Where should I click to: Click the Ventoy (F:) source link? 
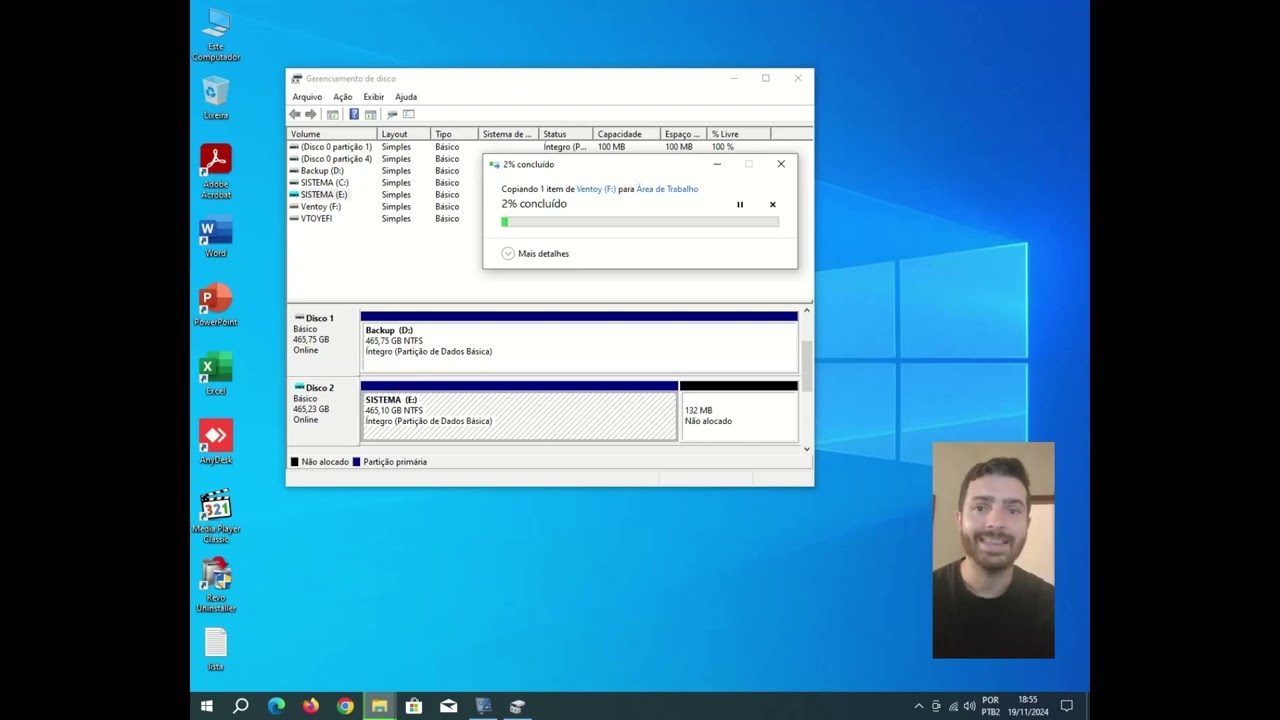596,189
